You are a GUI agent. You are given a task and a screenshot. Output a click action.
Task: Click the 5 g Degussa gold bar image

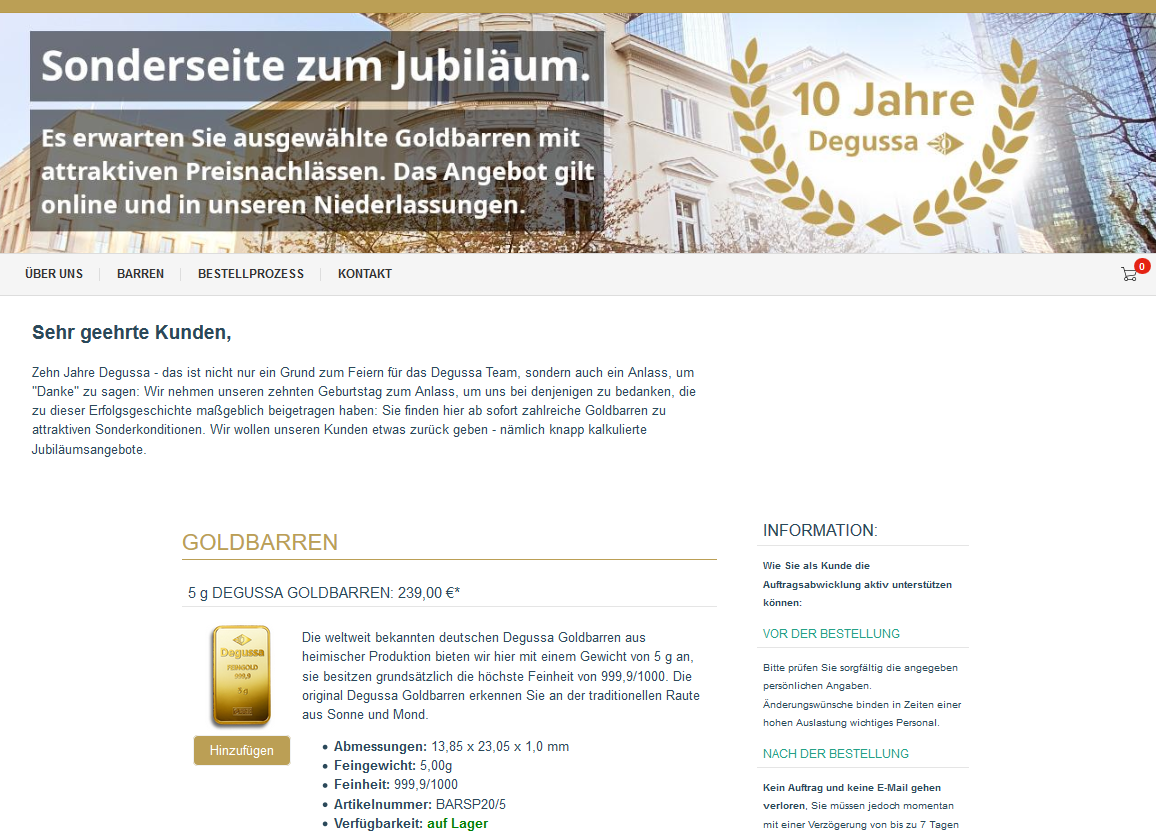pos(241,675)
